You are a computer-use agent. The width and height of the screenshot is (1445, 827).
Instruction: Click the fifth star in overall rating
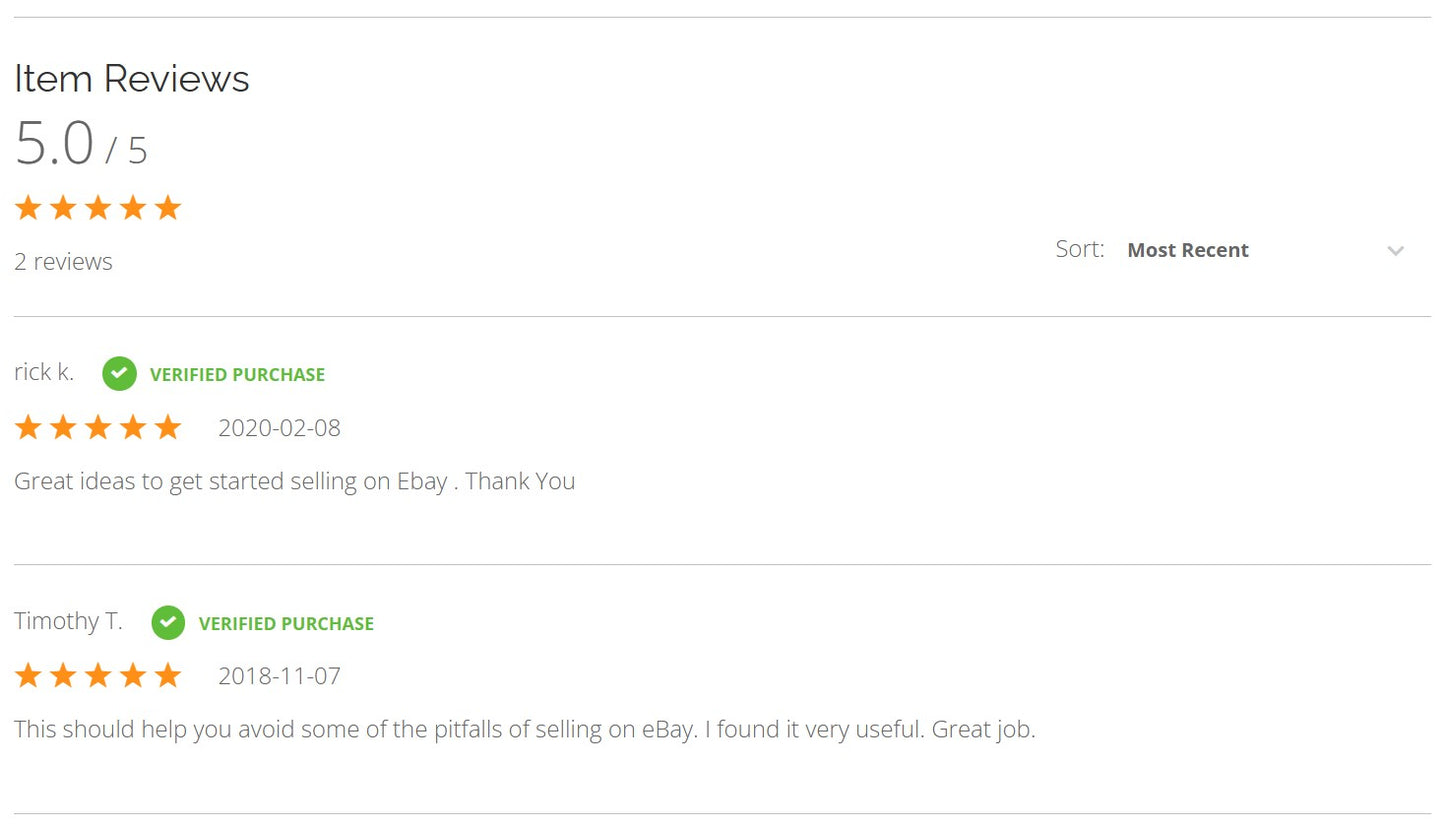point(168,208)
